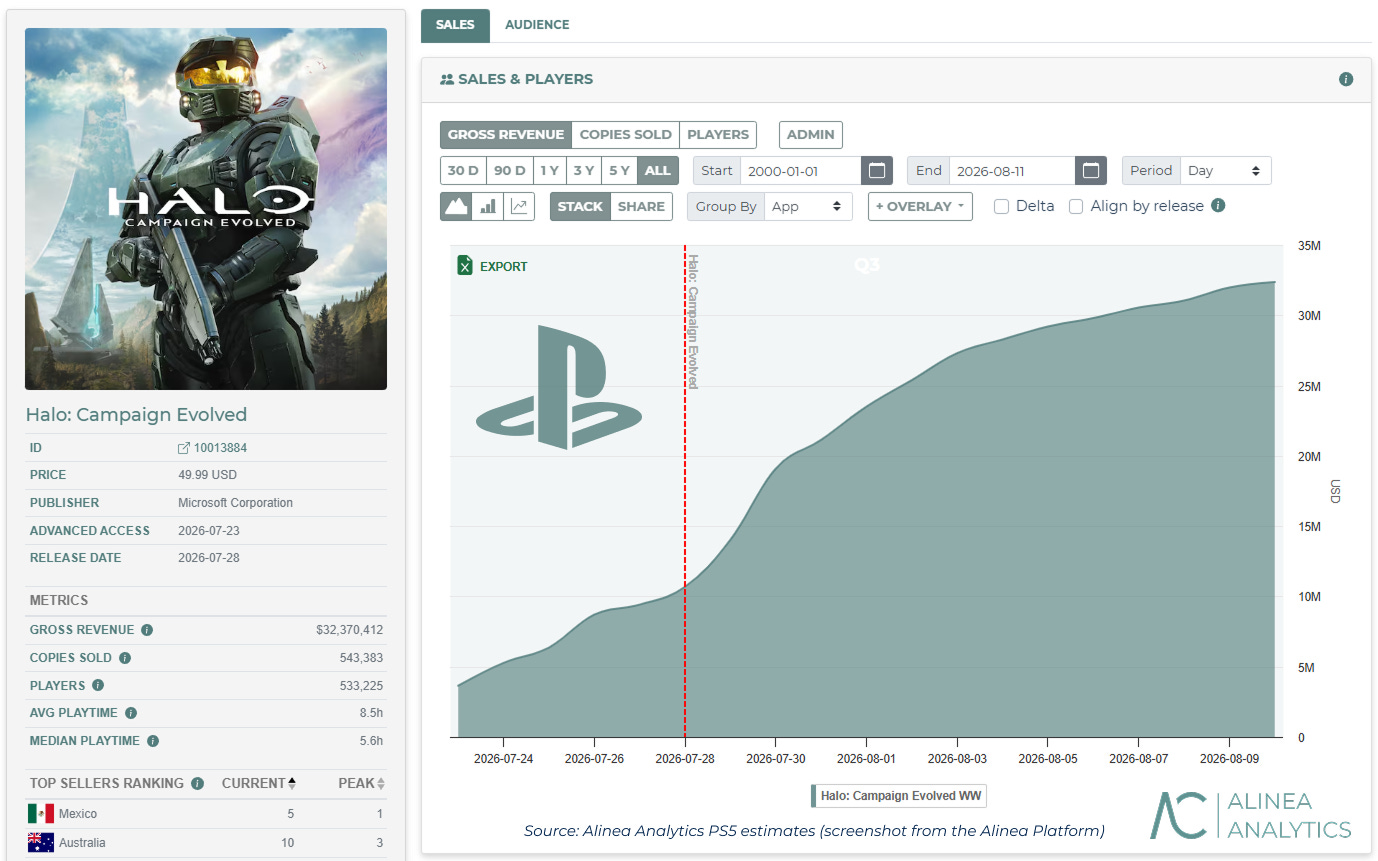Screen dimensions: 1378x861
Task: Choose the ALL time range
Action: coord(658,171)
